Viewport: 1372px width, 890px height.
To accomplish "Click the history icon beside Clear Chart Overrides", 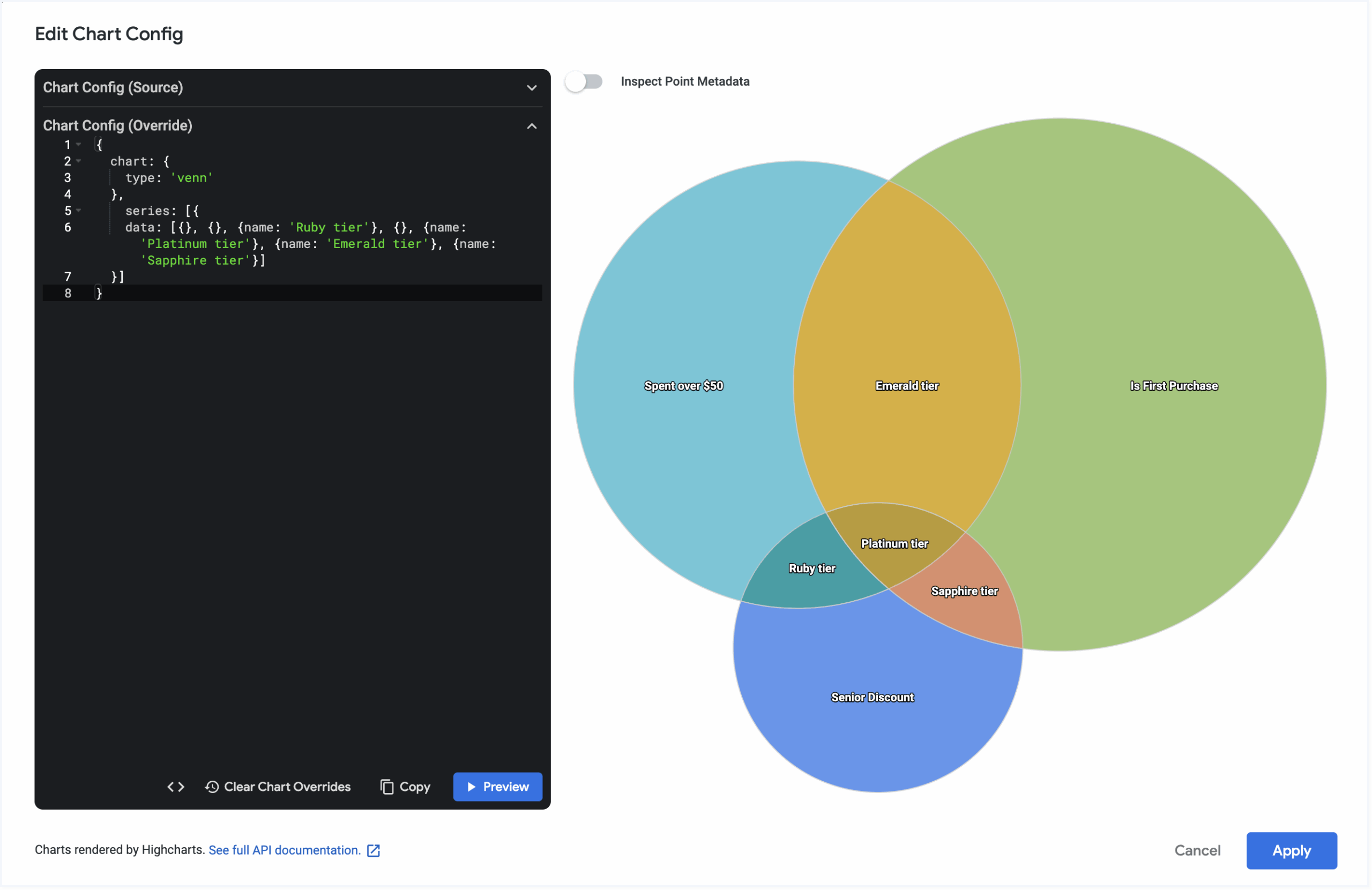I will coord(212,787).
